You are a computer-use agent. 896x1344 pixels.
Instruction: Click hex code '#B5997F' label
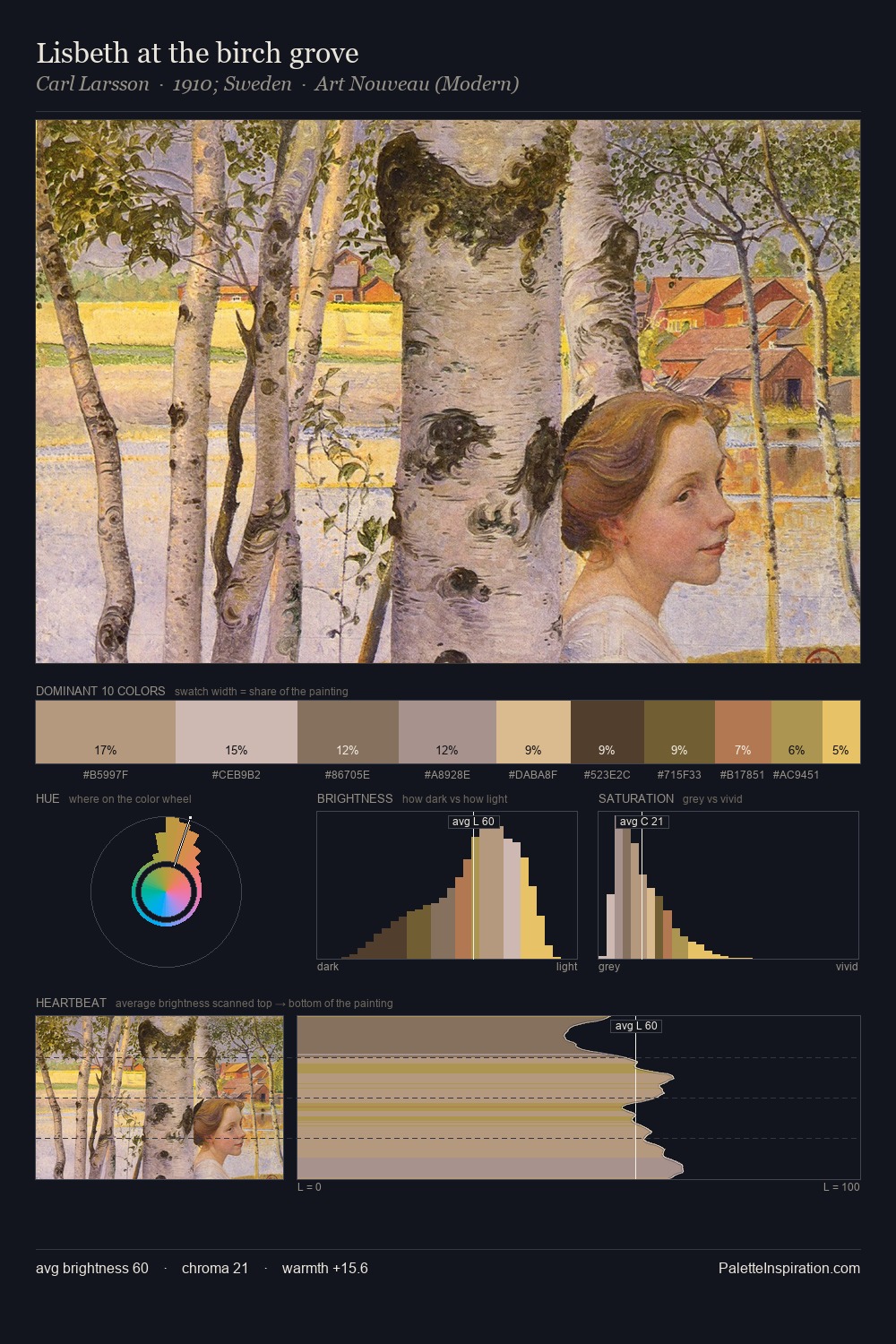click(106, 774)
